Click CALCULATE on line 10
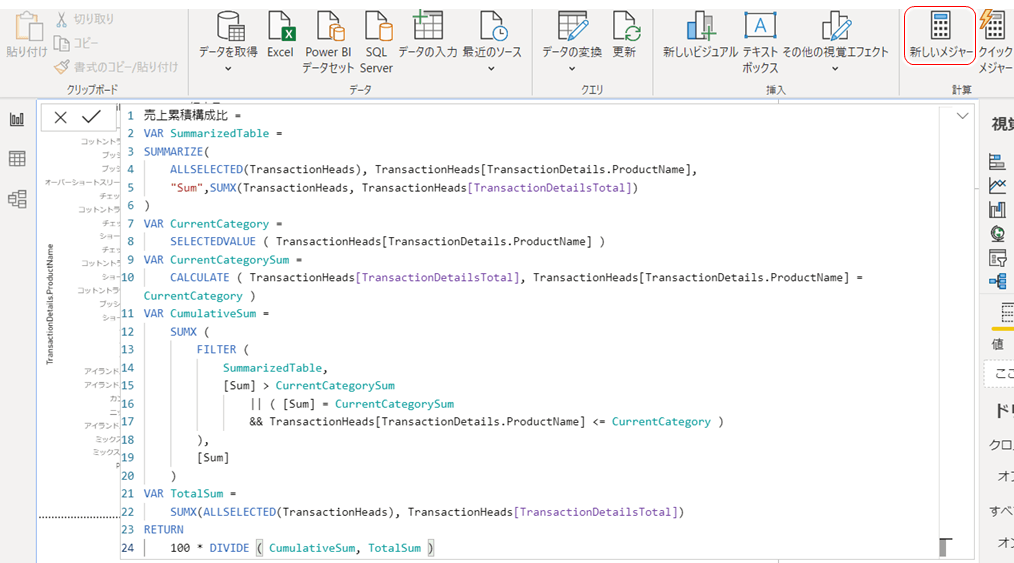The width and height of the screenshot is (1014, 563). pos(200,277)
